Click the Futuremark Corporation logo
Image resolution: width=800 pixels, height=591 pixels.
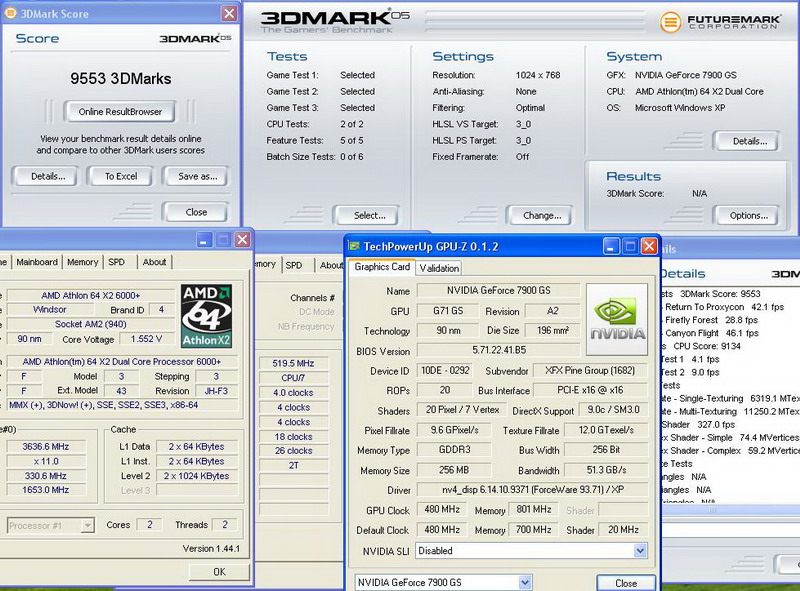[x=719, y=22]
